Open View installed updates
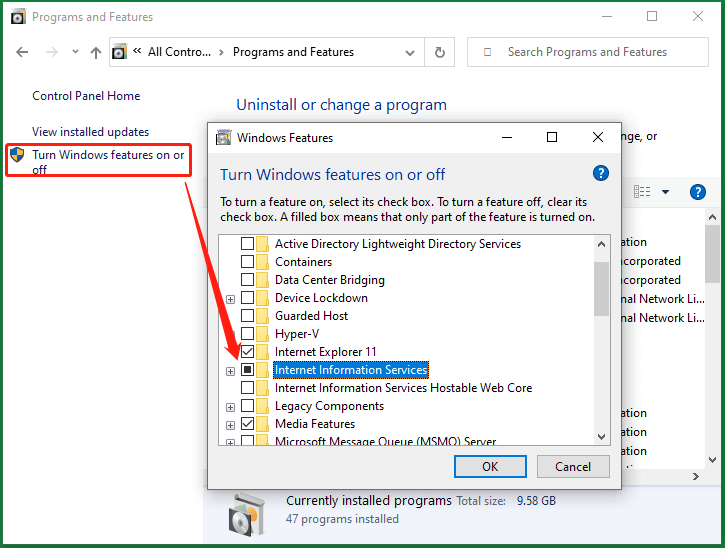 pos(91,132)
